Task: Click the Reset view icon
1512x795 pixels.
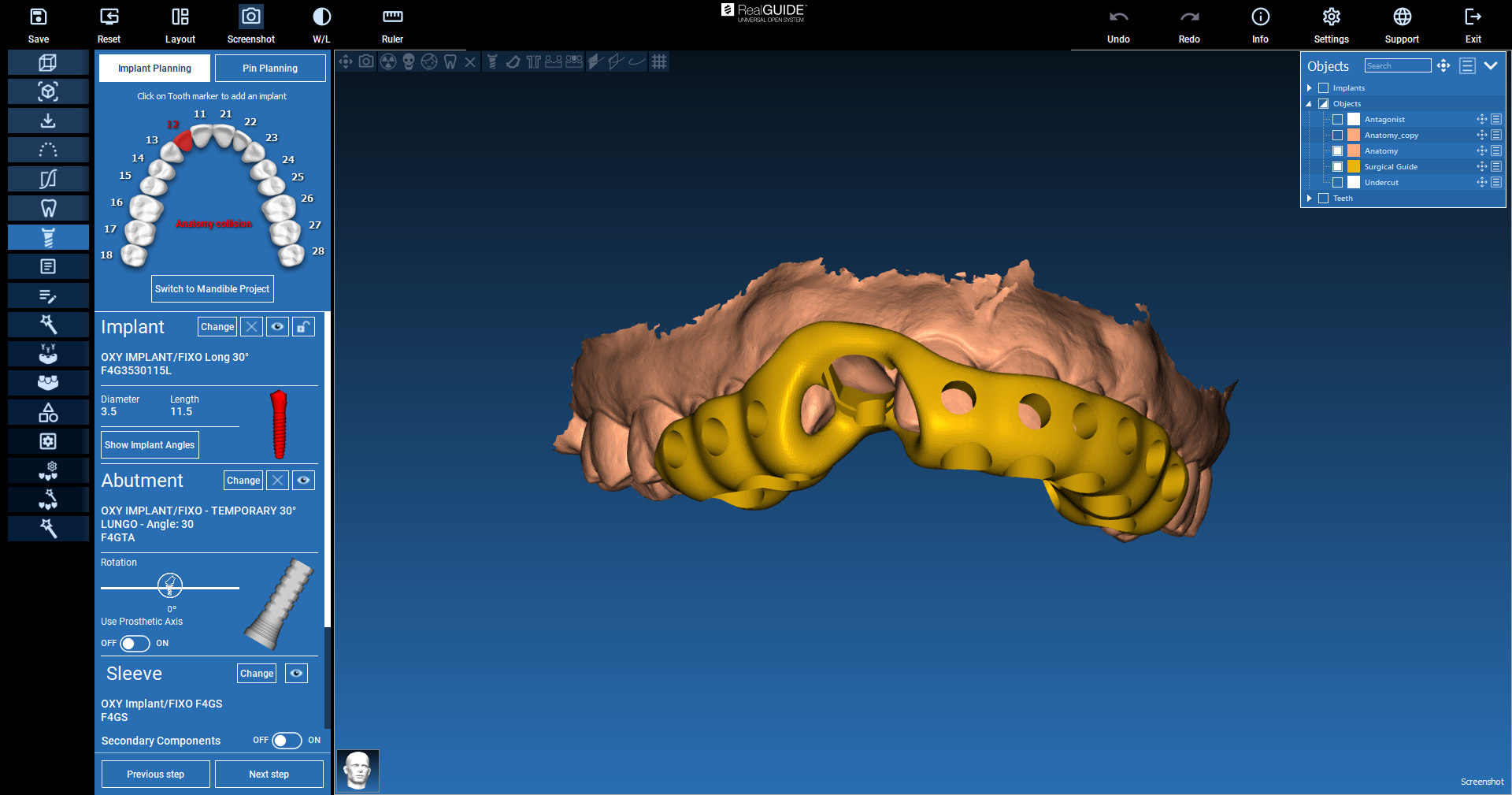Action: 109,17
